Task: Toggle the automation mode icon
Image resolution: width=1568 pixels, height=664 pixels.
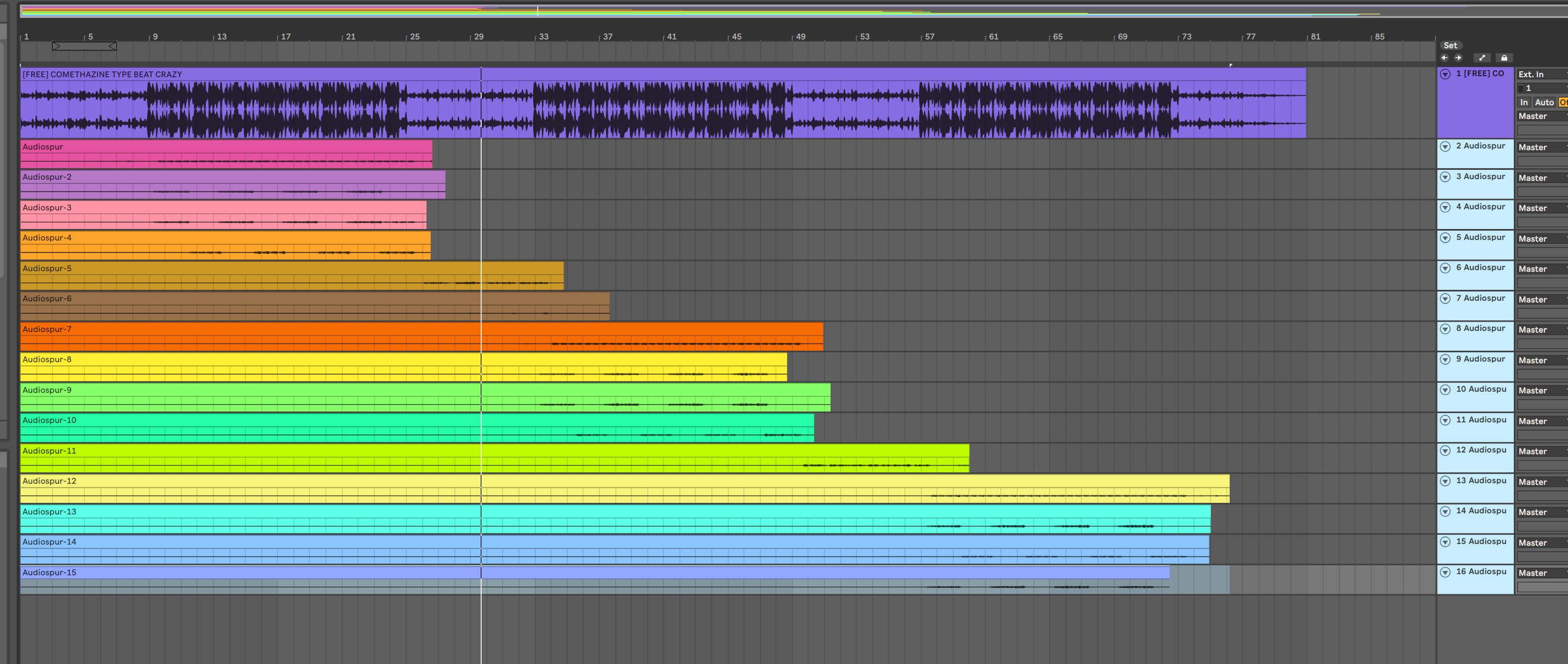Action: [x=1481, y=58]
